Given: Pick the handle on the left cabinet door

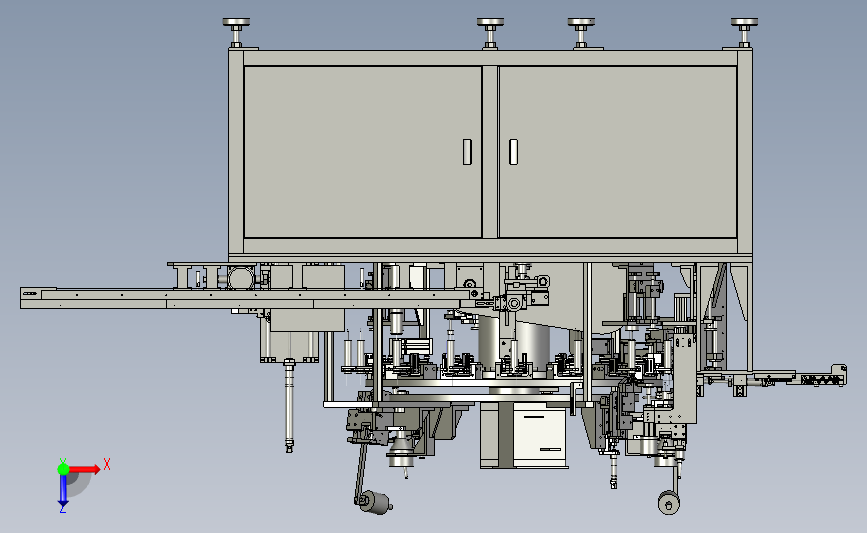Looking at the screenshot, I should 467,152.
